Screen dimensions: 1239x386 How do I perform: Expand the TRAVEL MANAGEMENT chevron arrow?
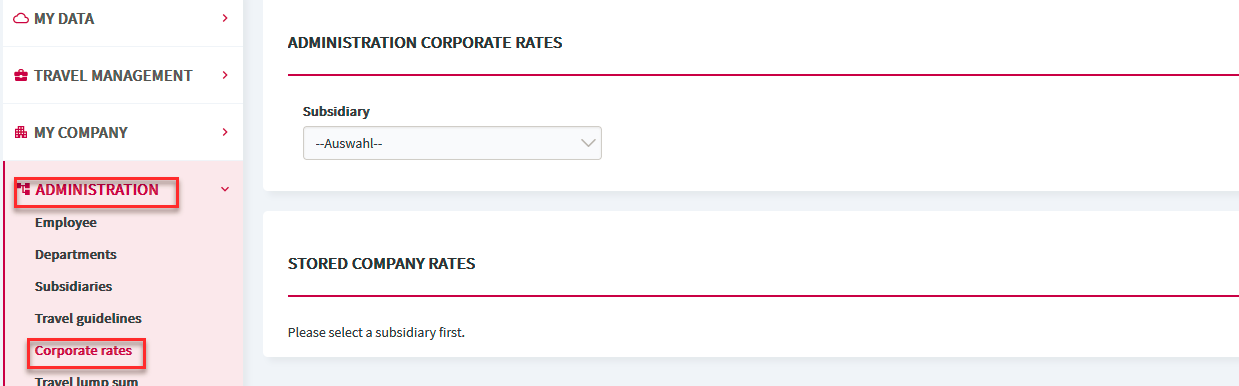point(225,75)
